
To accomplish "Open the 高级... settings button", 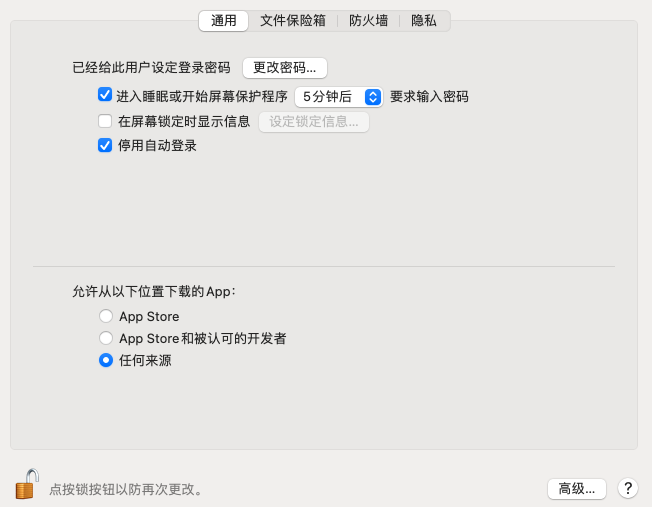I will coord(577,488).
